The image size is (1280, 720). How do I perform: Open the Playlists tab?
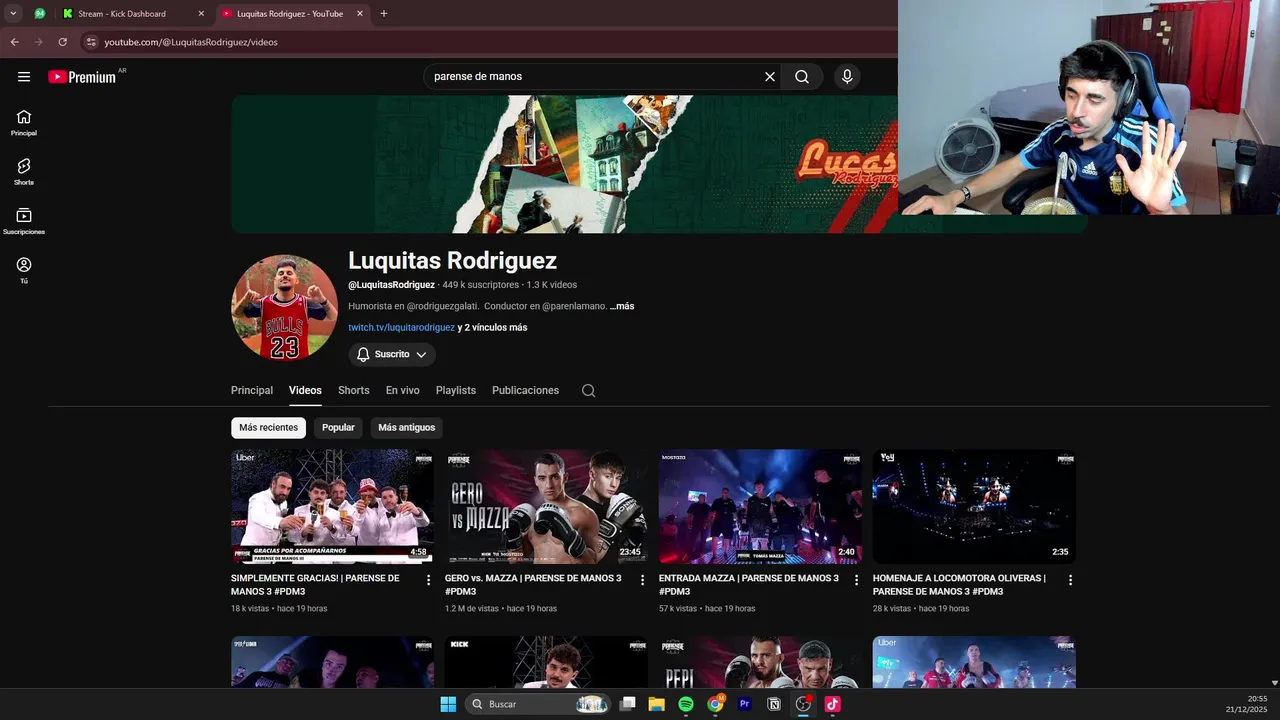click(x=456, y=390)
